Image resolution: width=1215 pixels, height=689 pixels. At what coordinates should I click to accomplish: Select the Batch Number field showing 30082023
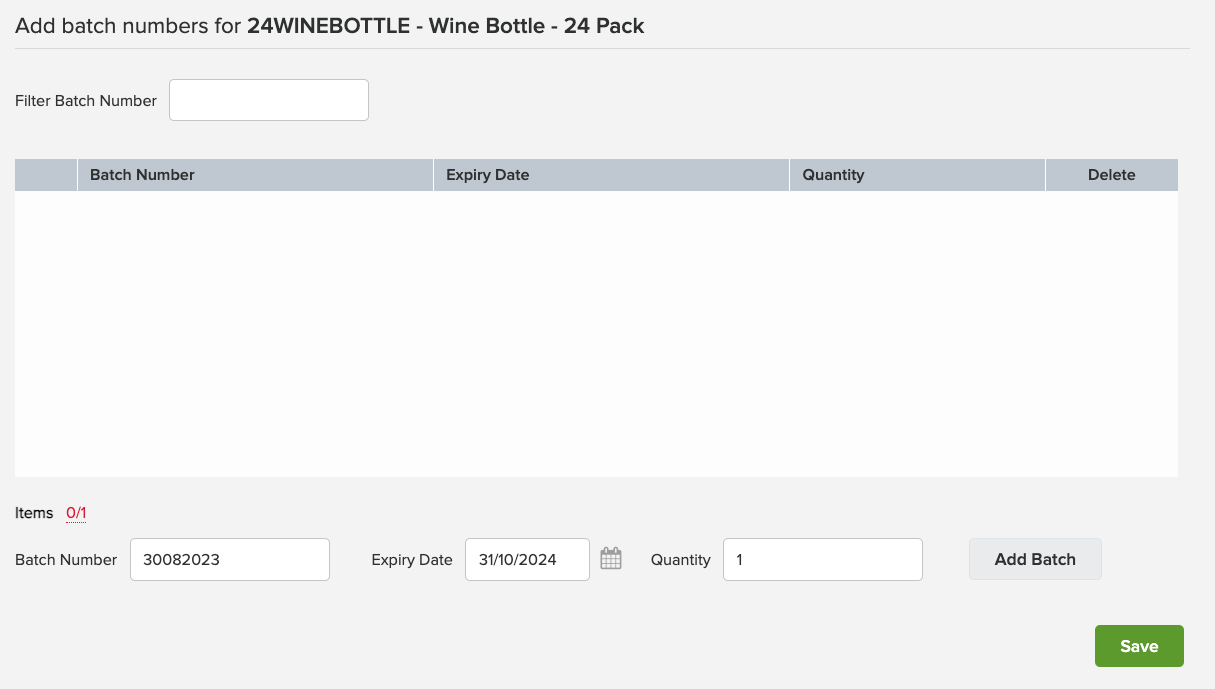[229, 559]
